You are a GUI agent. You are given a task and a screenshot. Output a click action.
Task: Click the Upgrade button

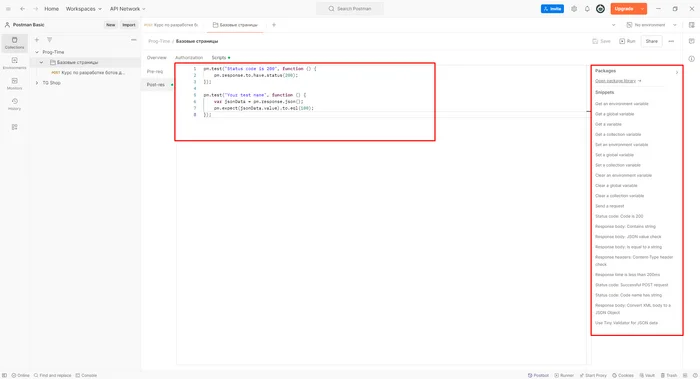[x=624, y=9]
